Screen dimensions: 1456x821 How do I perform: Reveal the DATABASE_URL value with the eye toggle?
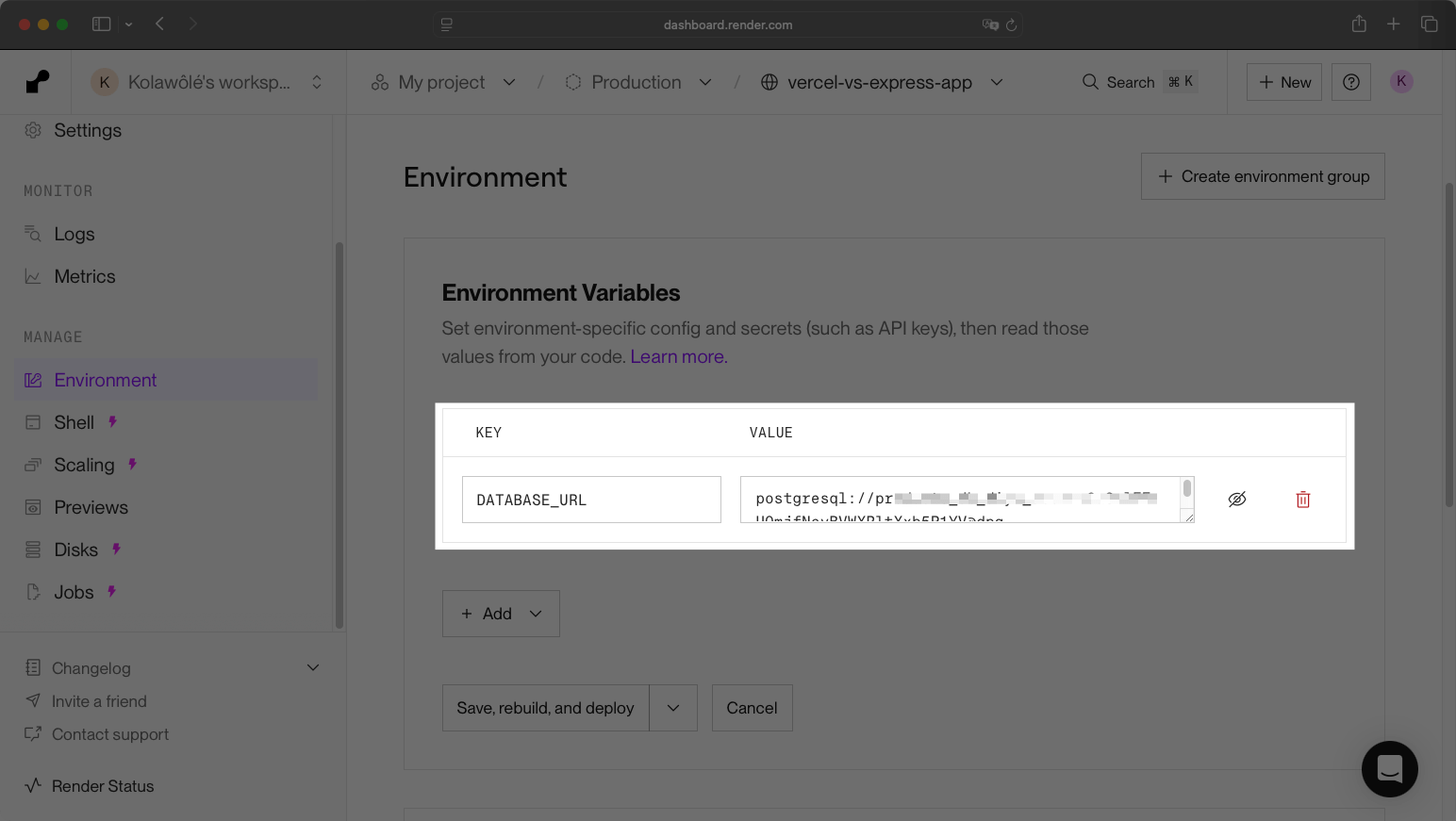[1237, 499]
